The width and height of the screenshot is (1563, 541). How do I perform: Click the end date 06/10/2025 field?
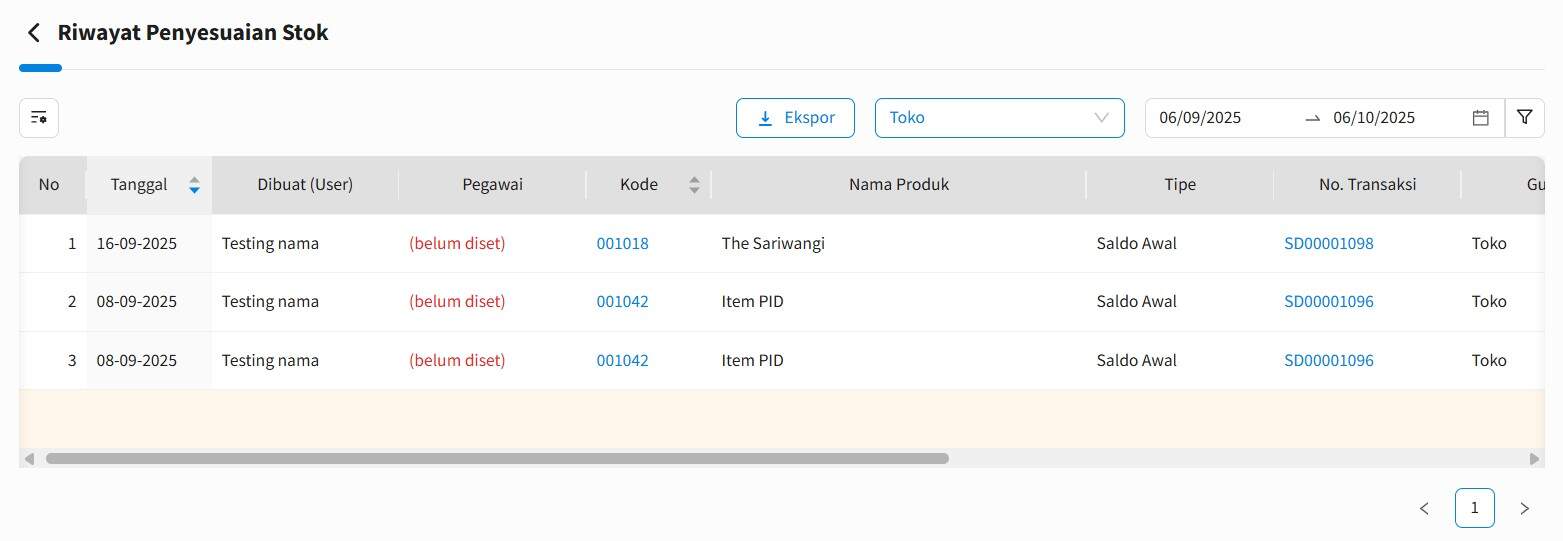1374,118
